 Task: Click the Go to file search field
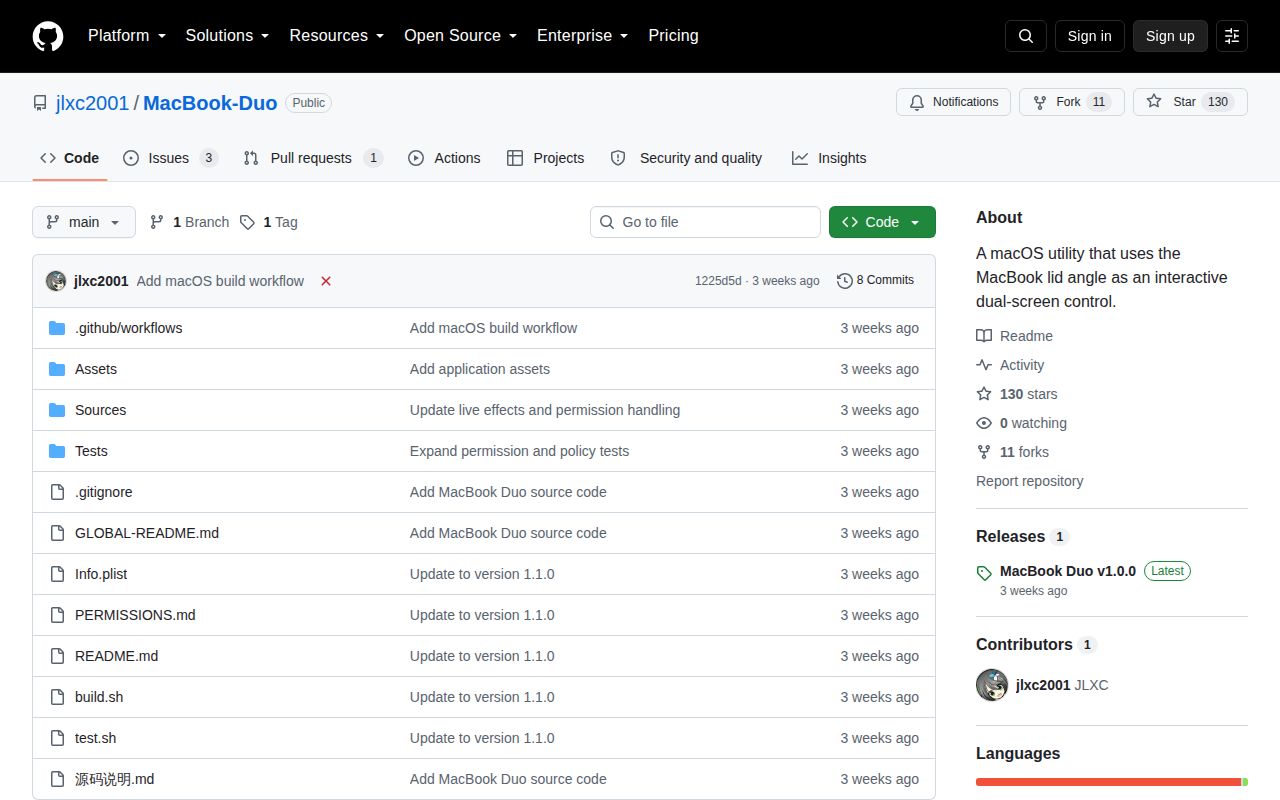(x=705, y=222)
